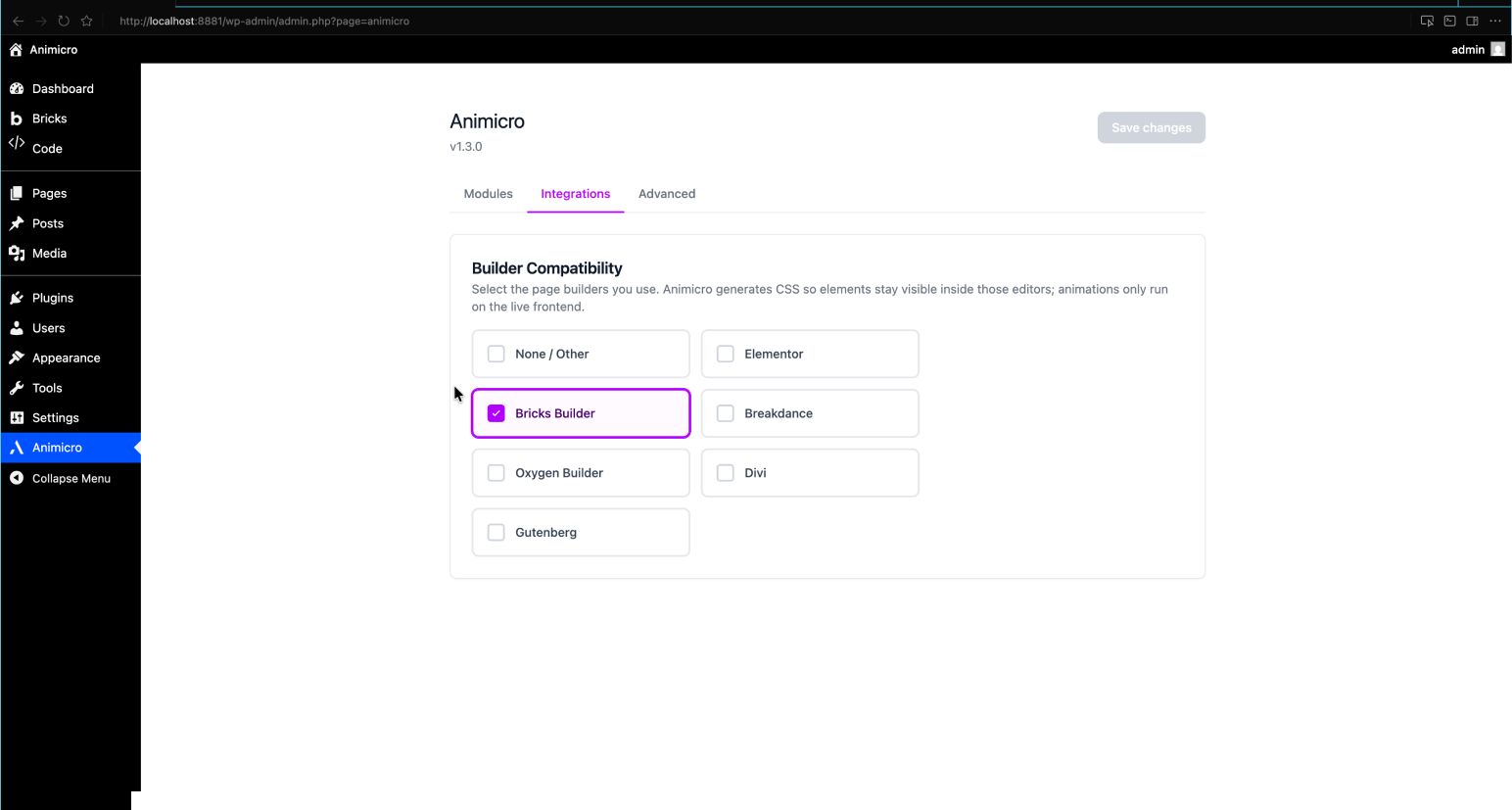Viewport: 1512px width, 810px height.
Task: Open Bricks menu item
Action: [71, 119]
